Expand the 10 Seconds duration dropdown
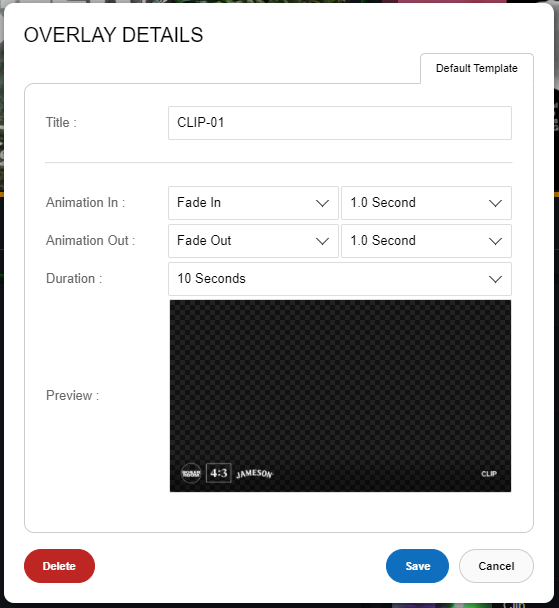The image size is (559, 608). coord(340,279)
